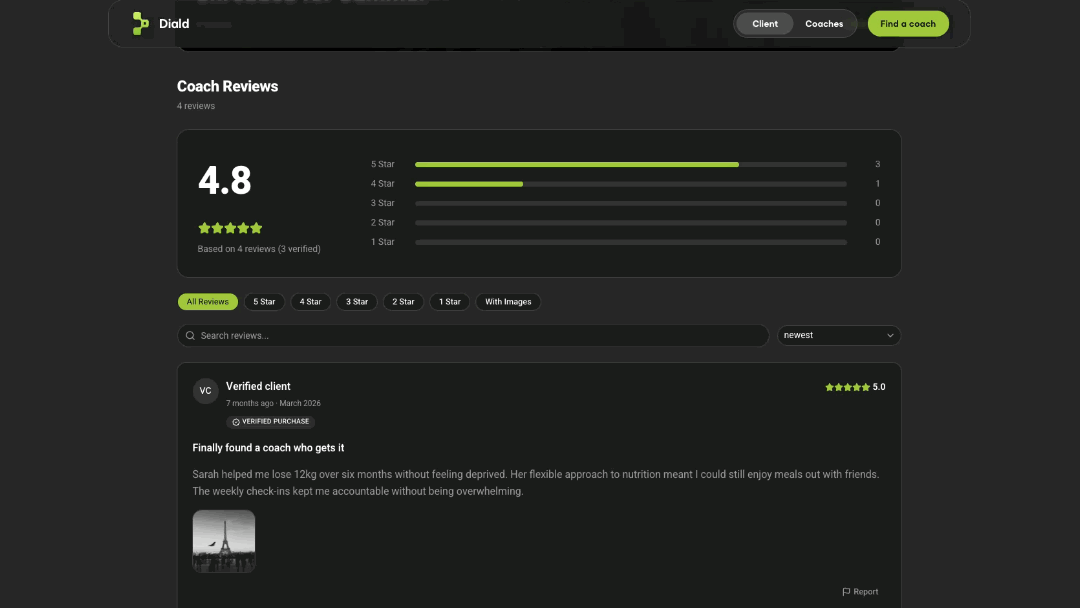Click the 5 Star count of 3
This screenshot has height=608, width=1080.
pos(878,165)
